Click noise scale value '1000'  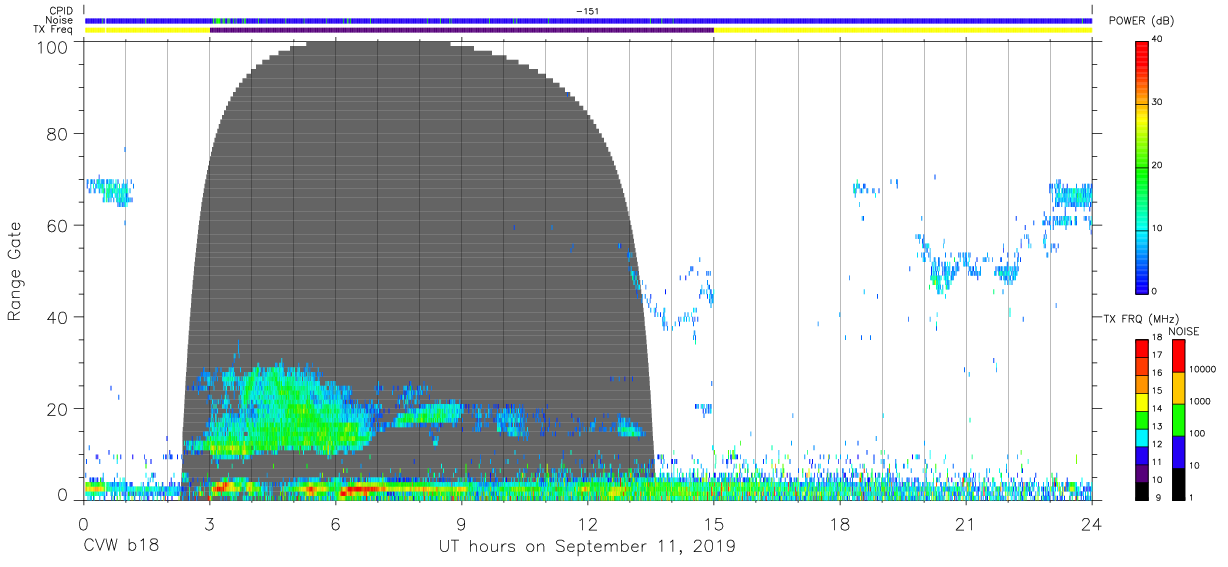[1201, 400]
